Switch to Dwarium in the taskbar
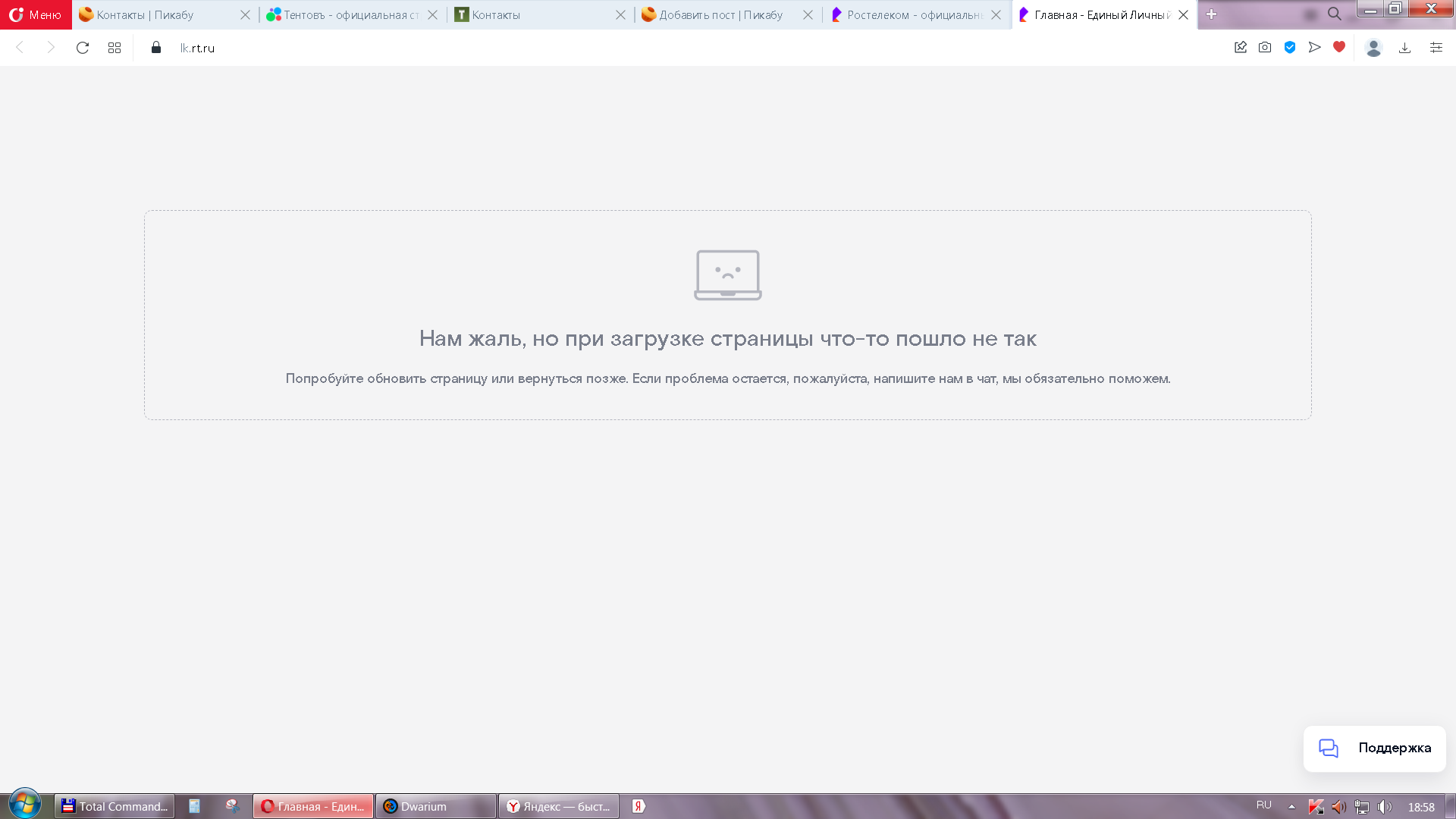Image resolution: width=1456 pixels, height=819 pixels. click(436, 806)
